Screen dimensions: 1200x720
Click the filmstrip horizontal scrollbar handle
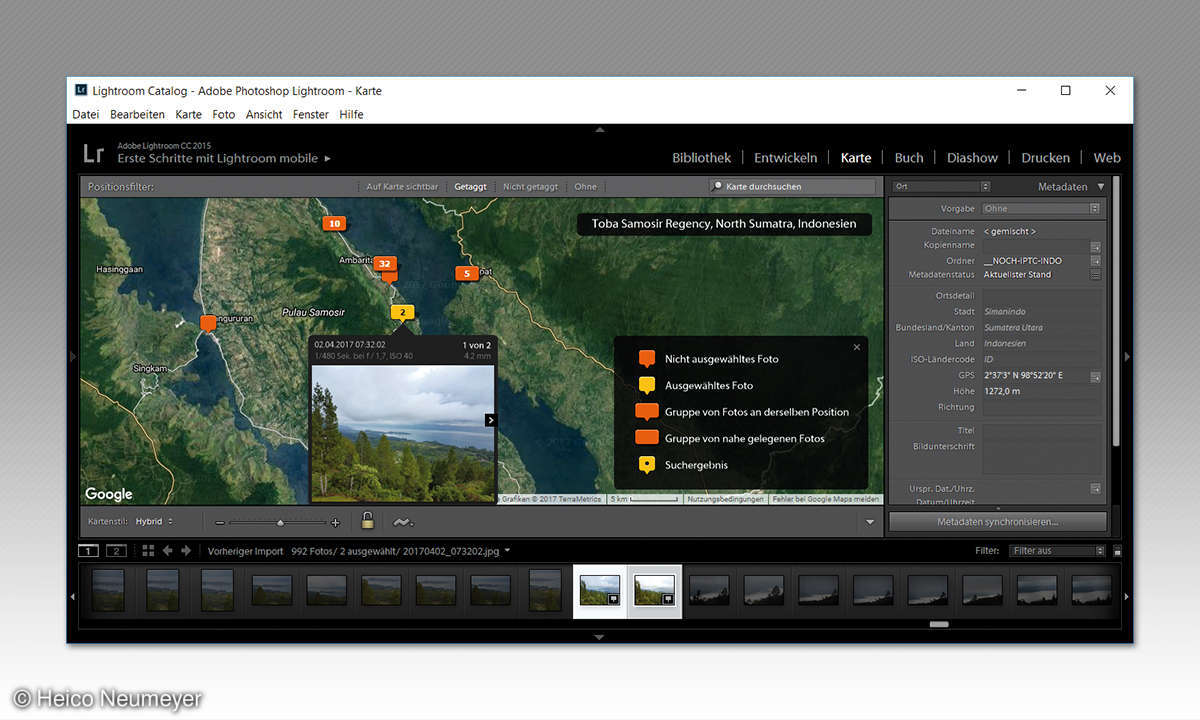pyautogui.click(x=938, y=624)
